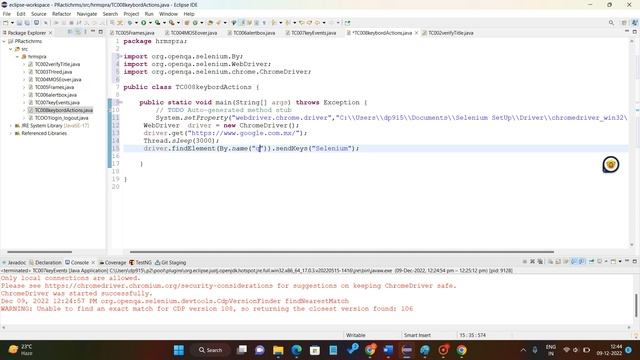Click the taskbar Search box
Viewport: 640px width, 360px height.
click(x=211, y=350)
